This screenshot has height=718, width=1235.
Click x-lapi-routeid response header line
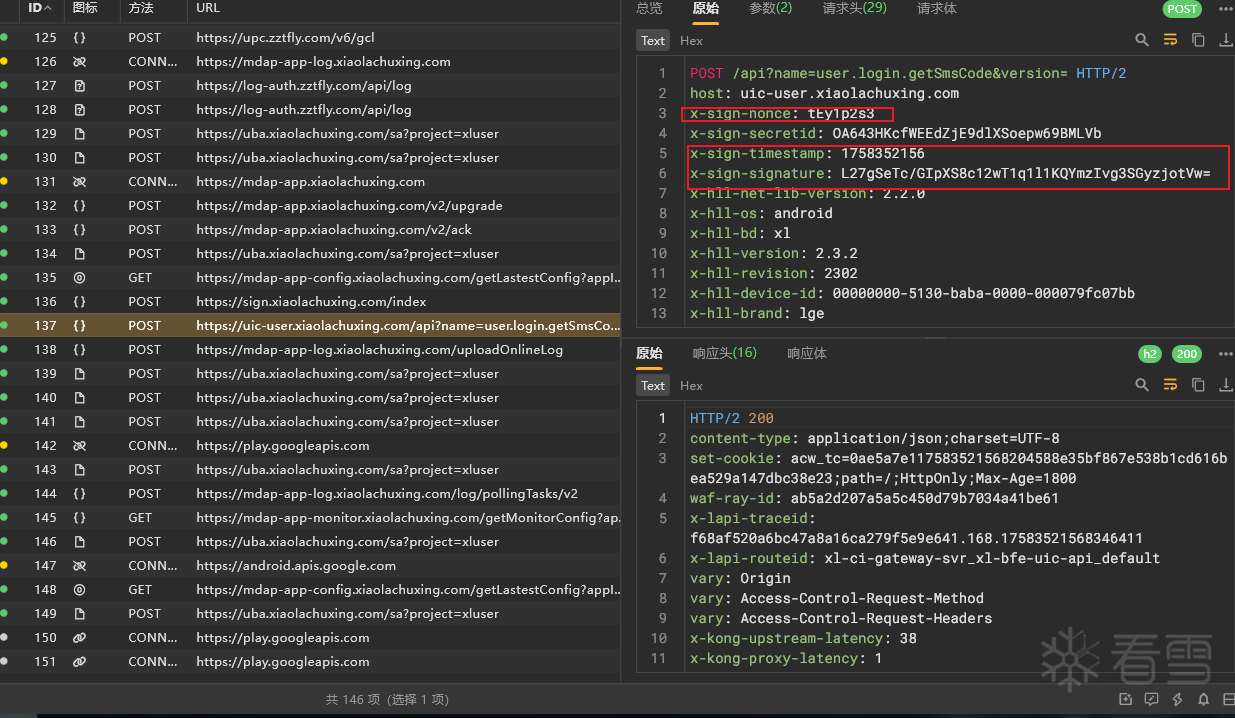click(925, 558)
